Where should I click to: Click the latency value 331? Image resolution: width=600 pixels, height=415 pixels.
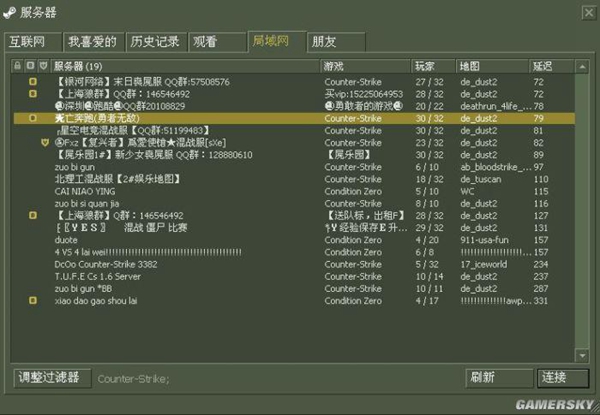(541, 301)
